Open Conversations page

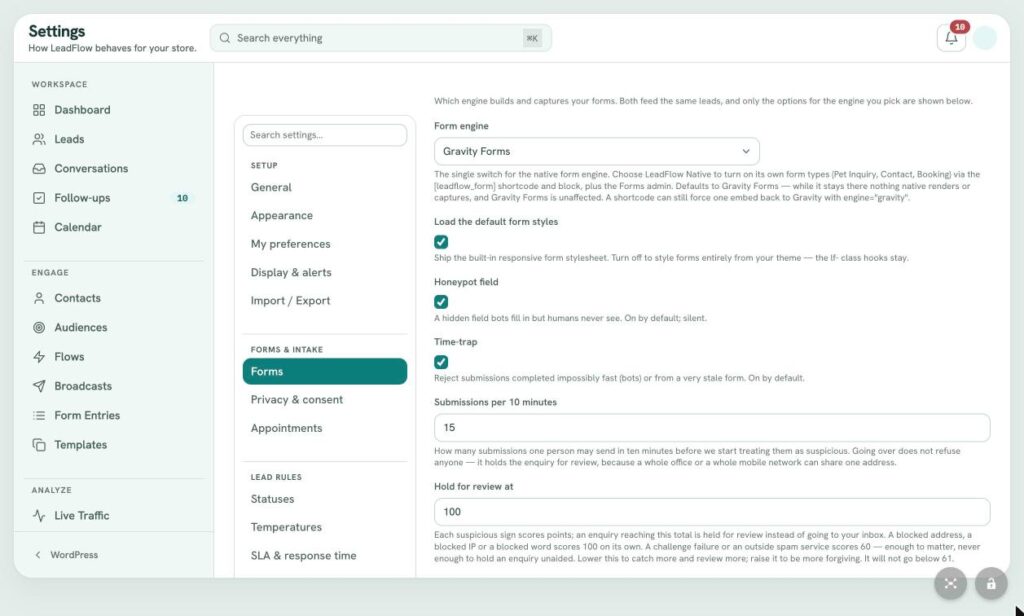(91, 169)
